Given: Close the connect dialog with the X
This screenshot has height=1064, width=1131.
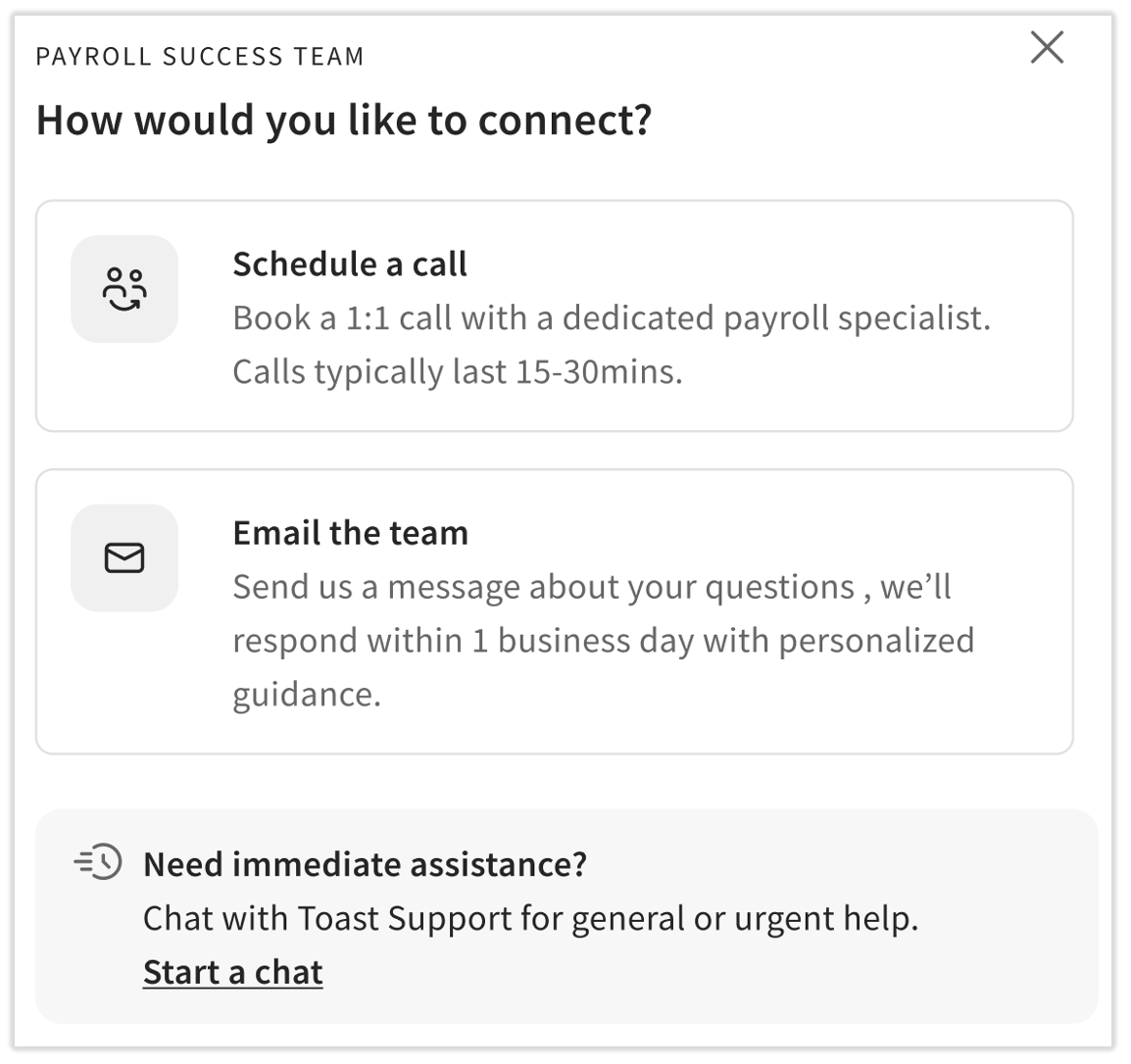Looking at the screenshot, I should [1047, 47].
